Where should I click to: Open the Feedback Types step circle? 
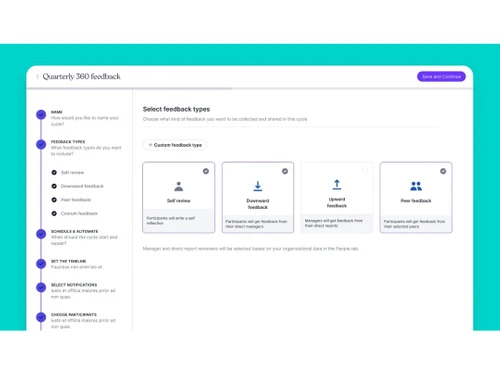(x=41, y=144)
